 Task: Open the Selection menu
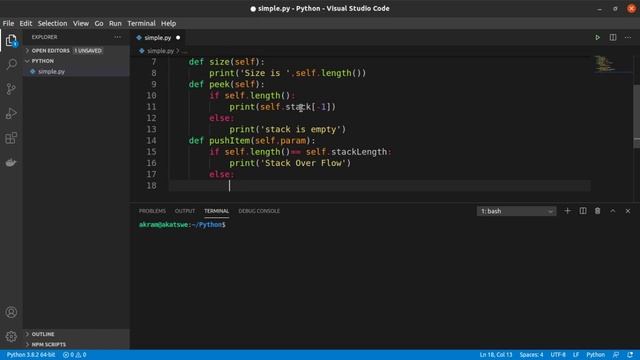pyautogui.click(x=52, y=23)
